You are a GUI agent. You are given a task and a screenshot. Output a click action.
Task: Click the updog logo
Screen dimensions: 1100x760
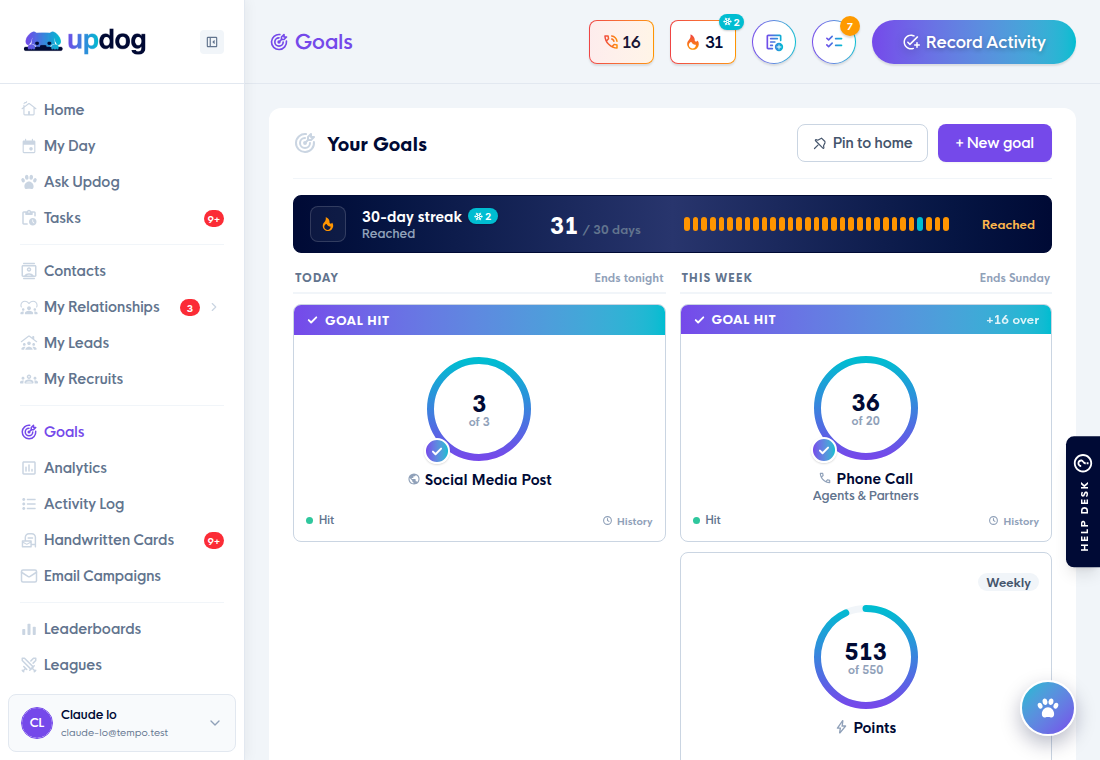(x=85, y=41)
